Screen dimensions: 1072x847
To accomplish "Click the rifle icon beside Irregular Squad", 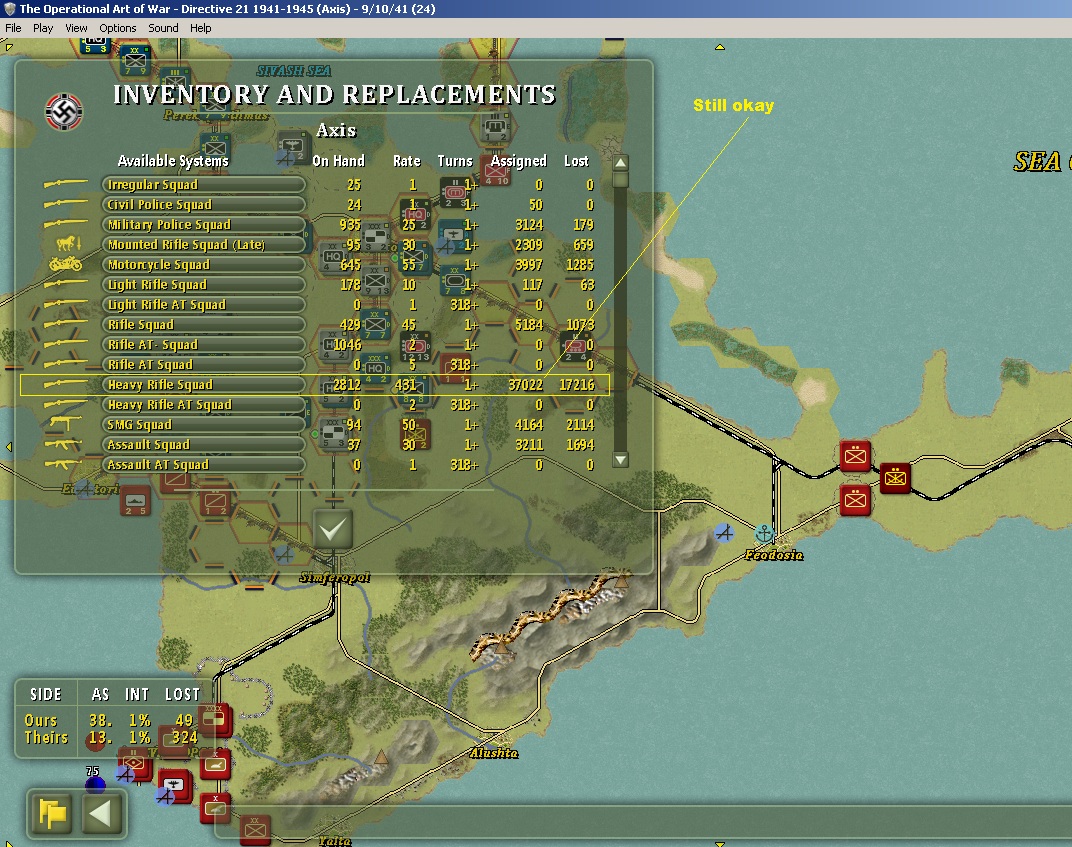I will coord(66,183).
